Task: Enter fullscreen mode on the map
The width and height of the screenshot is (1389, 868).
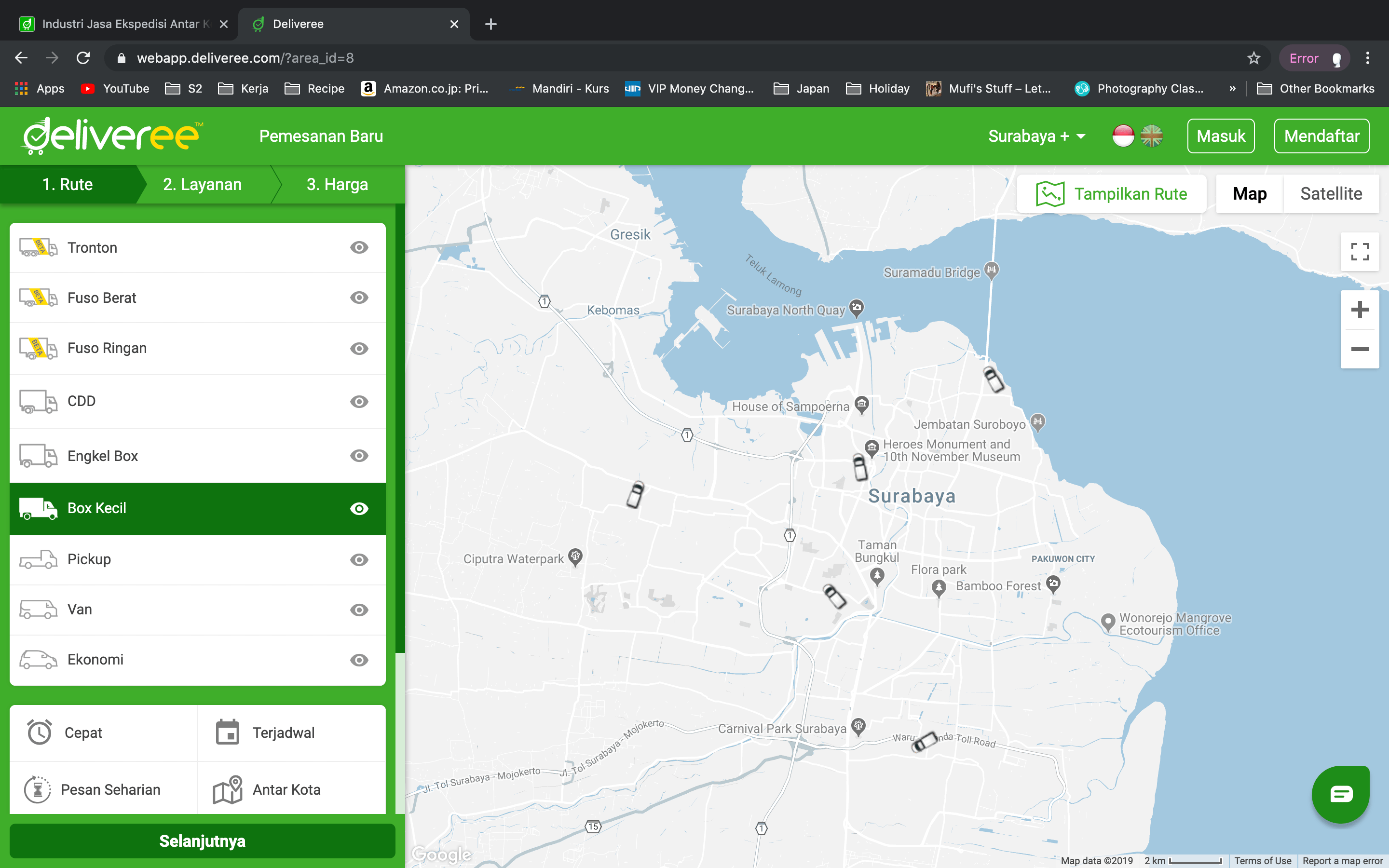Action: pyautogui.click(x=1360, y=251)
